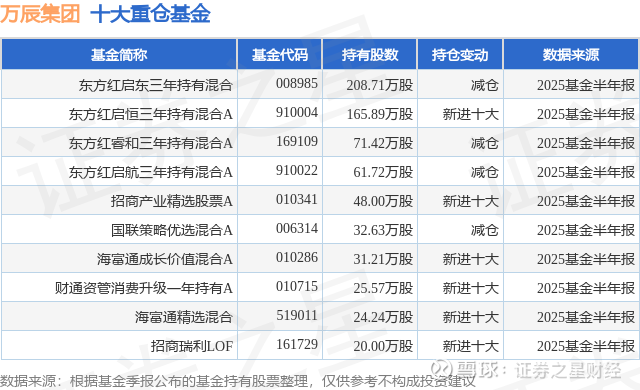The width and height of the screenshot is (640, 390).
Task: Select fund 招商产业精选股票A
Action: click(x=171, y=201)
